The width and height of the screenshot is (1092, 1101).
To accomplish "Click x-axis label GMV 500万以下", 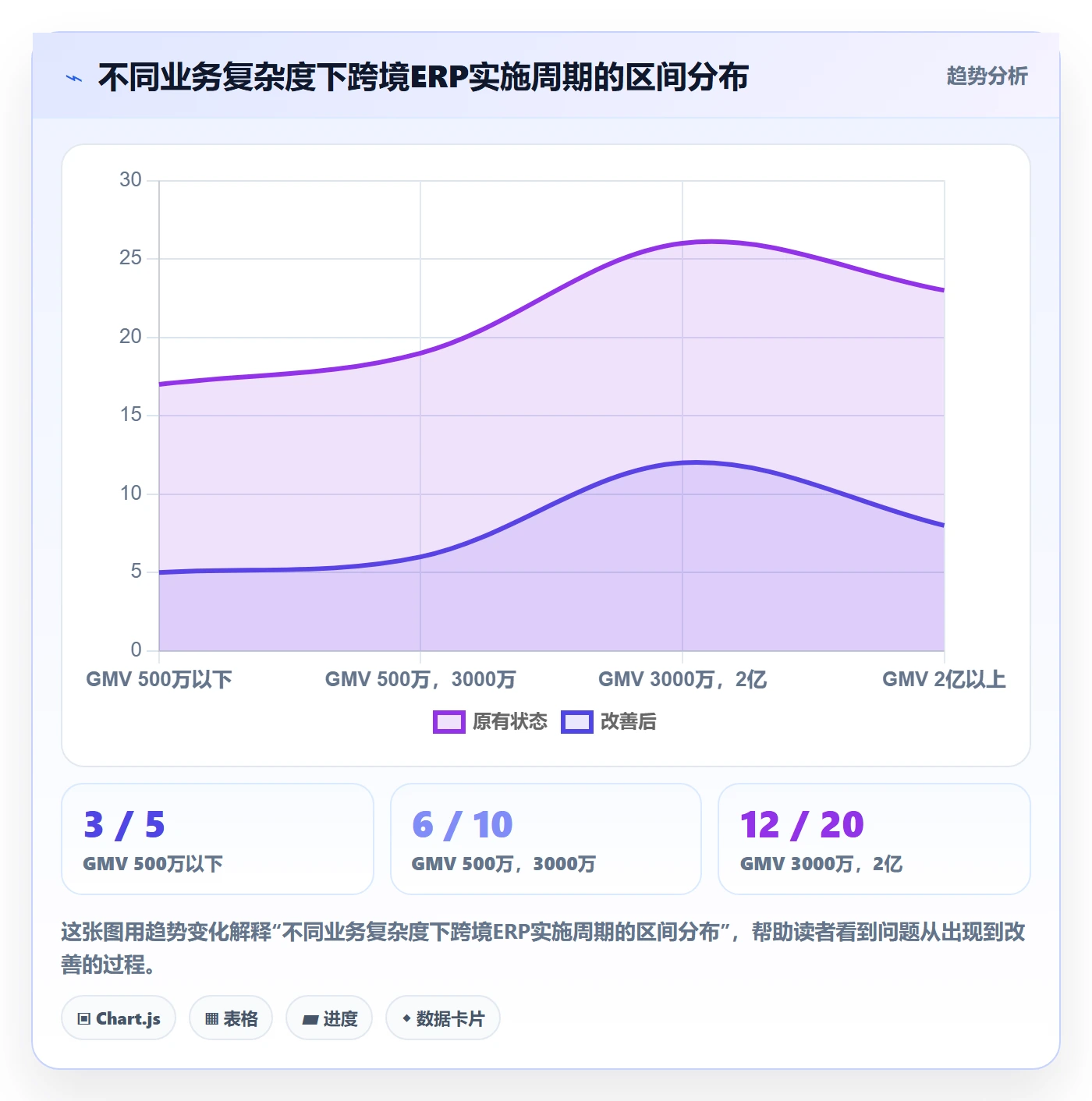I will coord(159,679).
